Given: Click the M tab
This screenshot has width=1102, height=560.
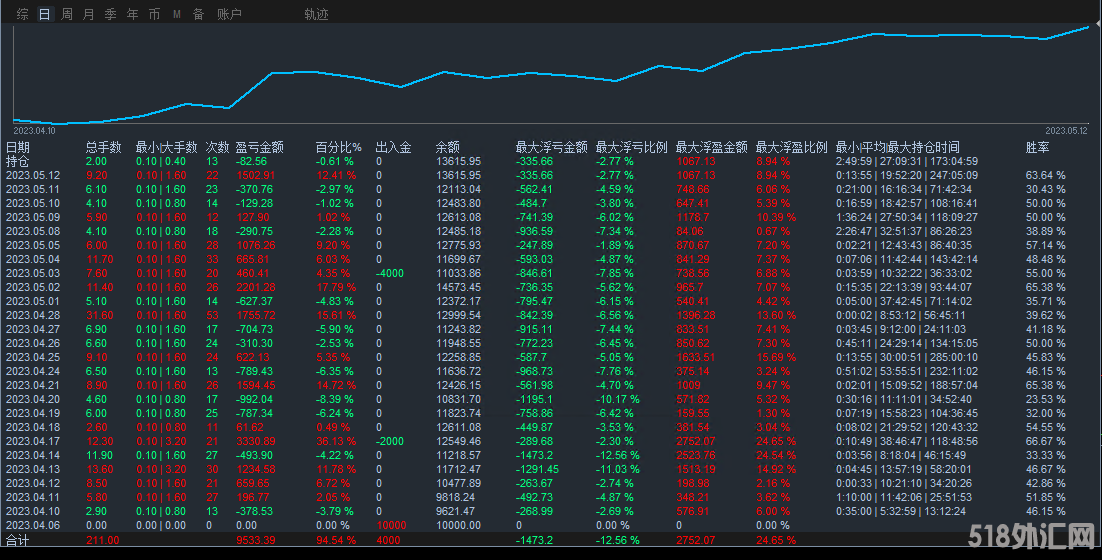Looking at the screenshot, I should [x=177, y=15].
